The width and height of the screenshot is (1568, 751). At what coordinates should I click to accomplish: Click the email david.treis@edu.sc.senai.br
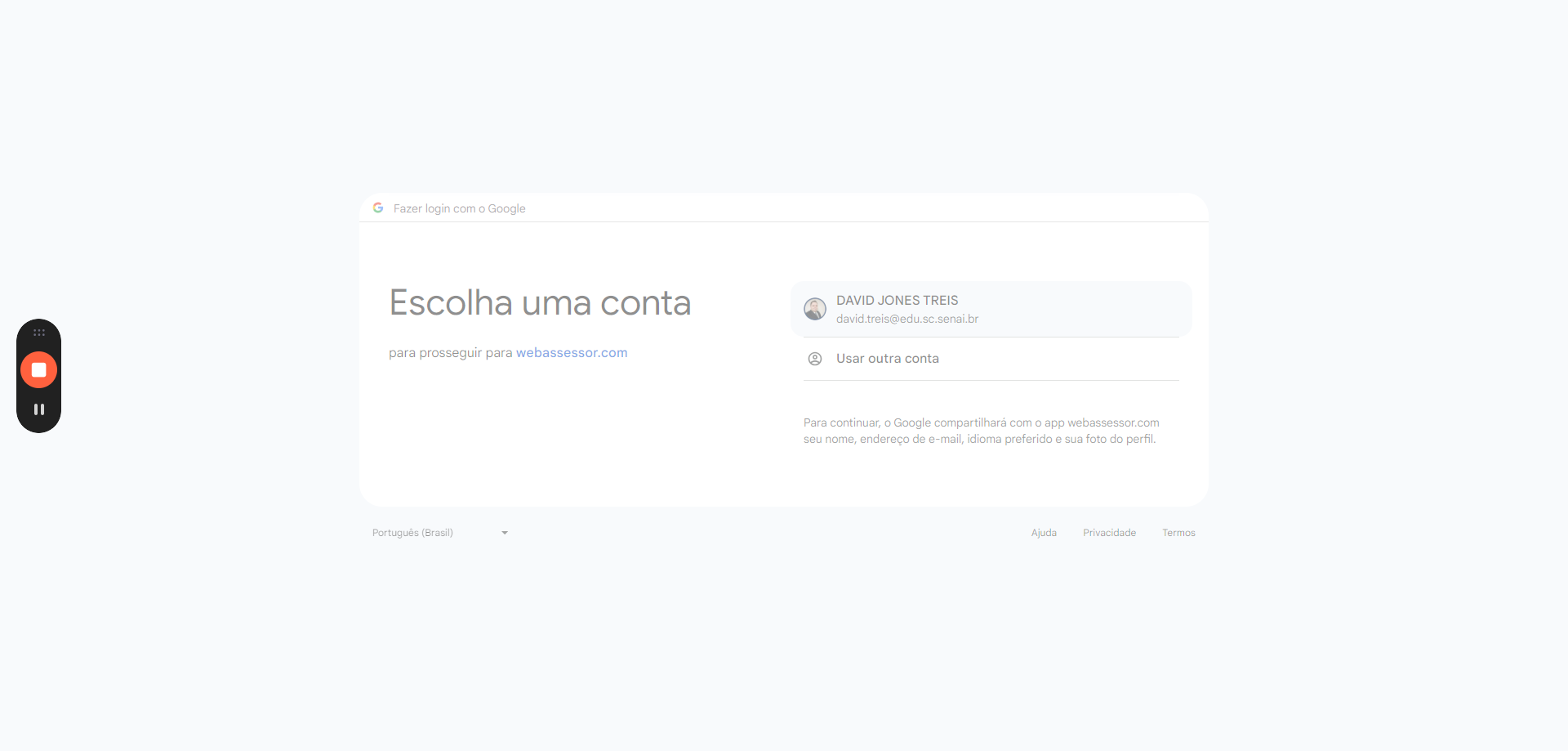pos(907,319)
